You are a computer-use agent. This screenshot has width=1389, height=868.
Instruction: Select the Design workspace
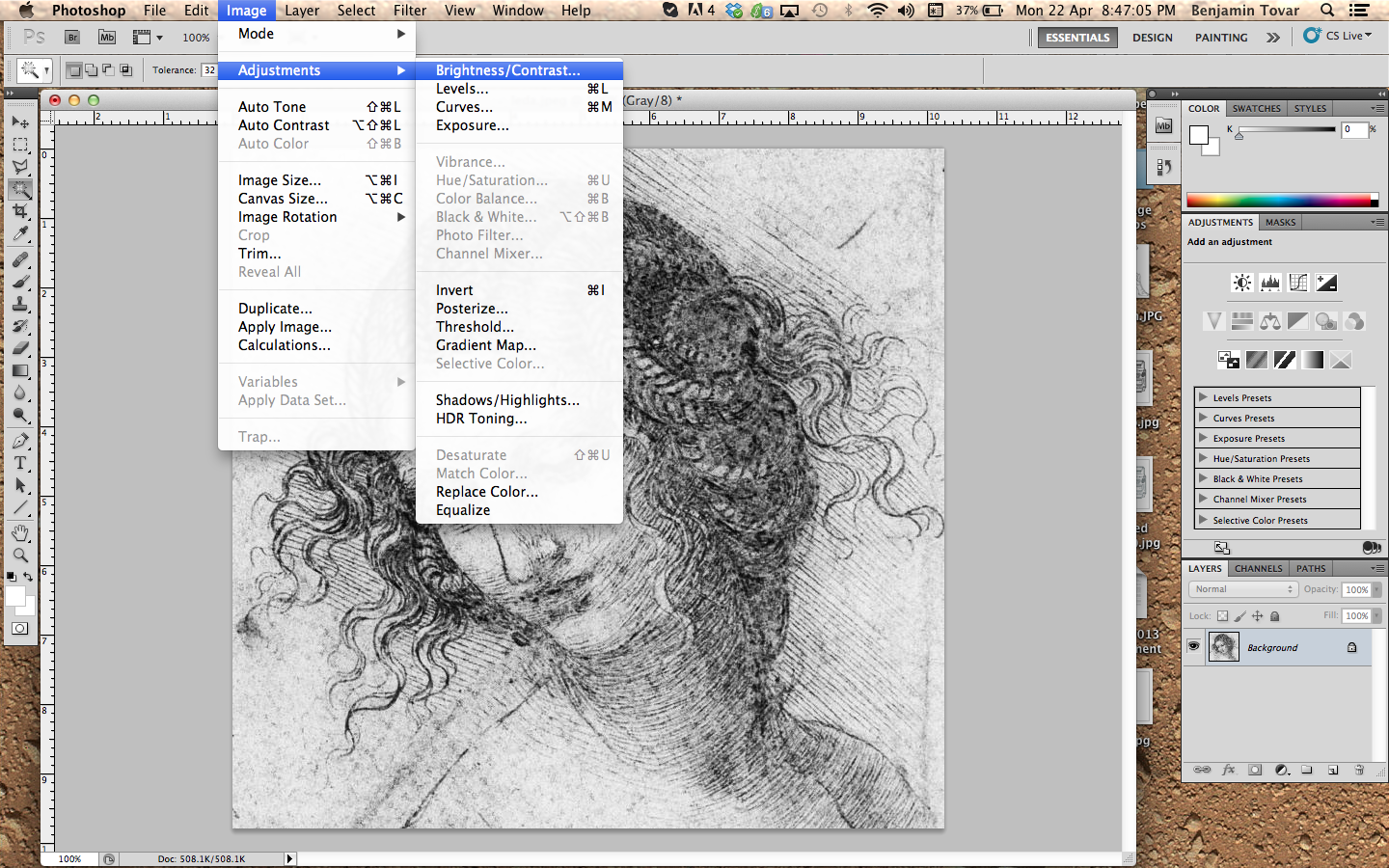pos(1152,38)
